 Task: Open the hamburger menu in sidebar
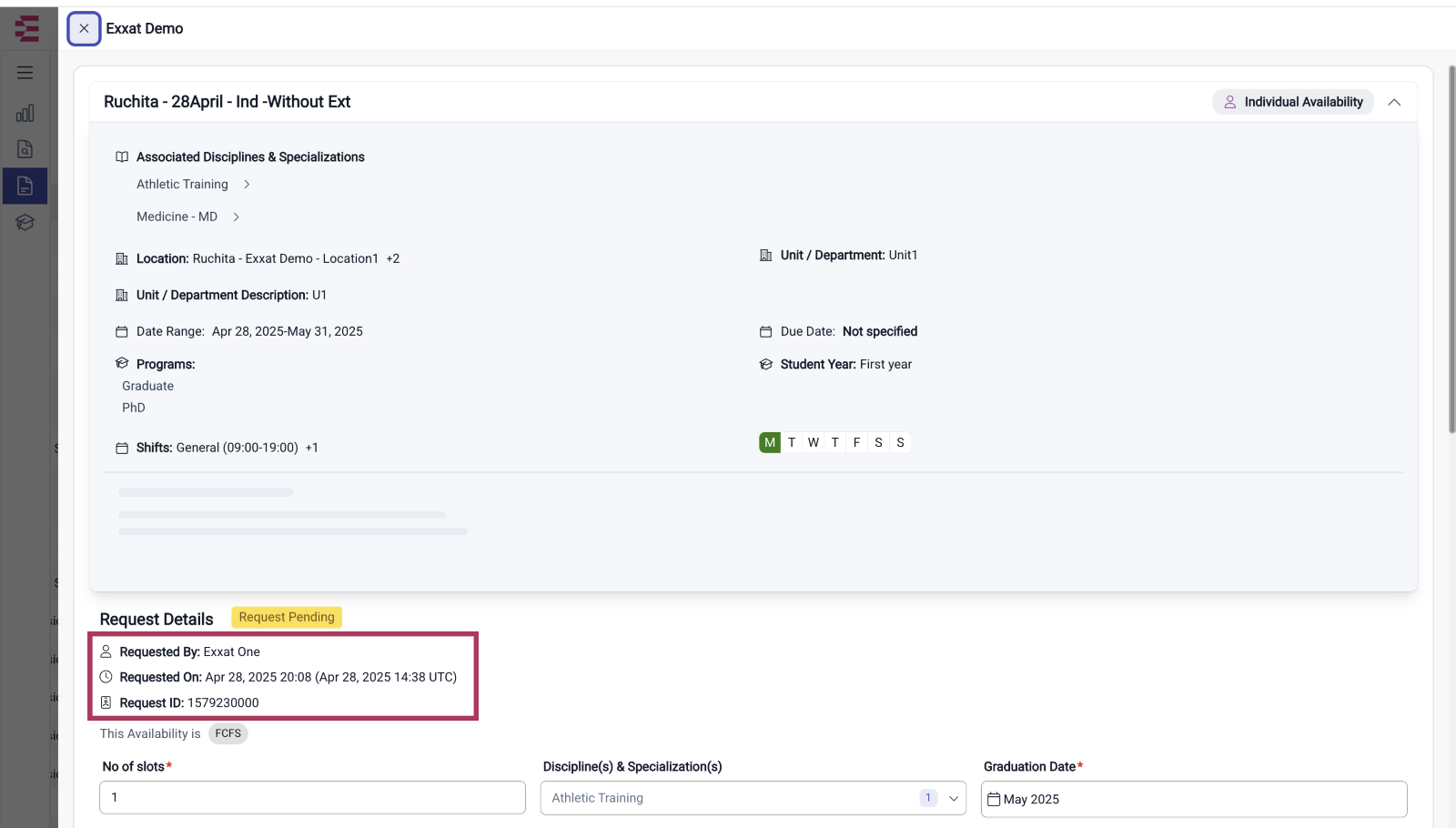click(25, 73)
